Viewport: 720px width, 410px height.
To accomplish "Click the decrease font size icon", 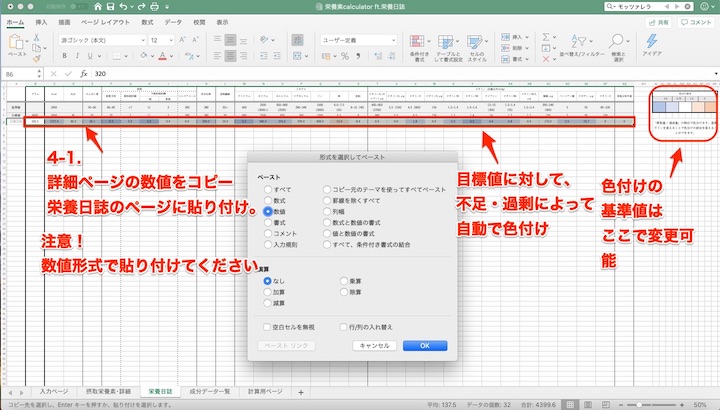I will [195, 40].
